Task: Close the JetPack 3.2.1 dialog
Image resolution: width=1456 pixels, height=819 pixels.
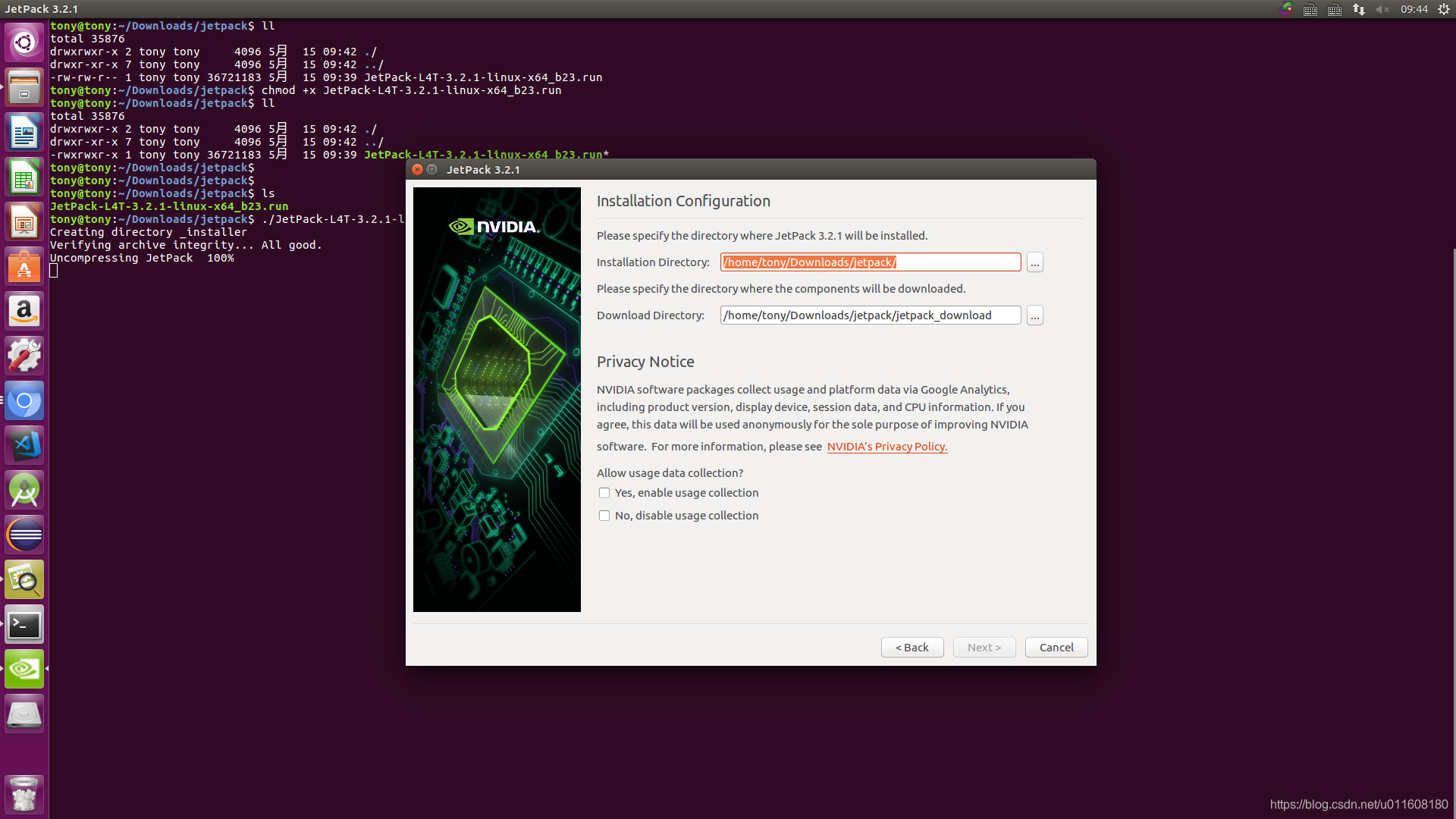Action: [417, 170]
